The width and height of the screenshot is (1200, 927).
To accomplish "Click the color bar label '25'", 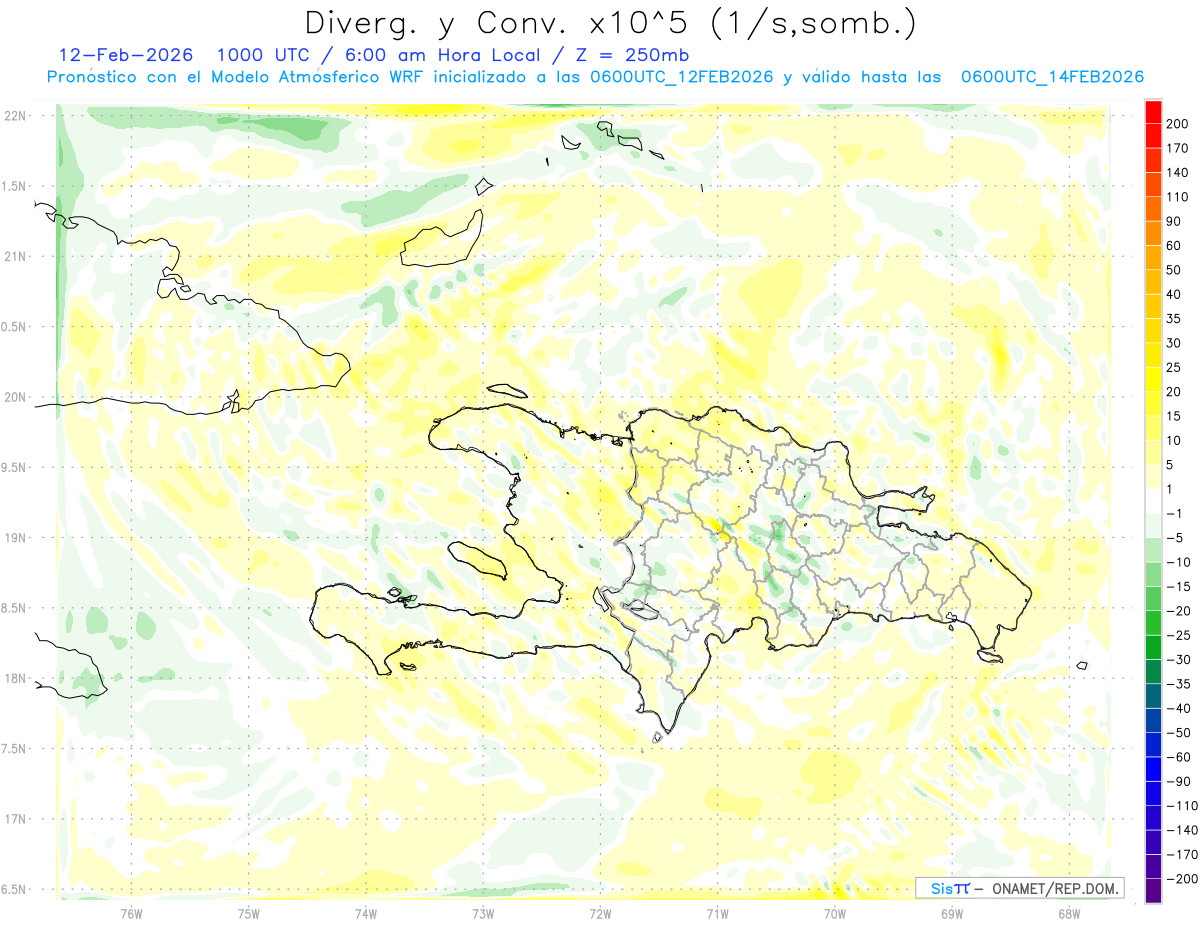I will [x=1175, y=367].
